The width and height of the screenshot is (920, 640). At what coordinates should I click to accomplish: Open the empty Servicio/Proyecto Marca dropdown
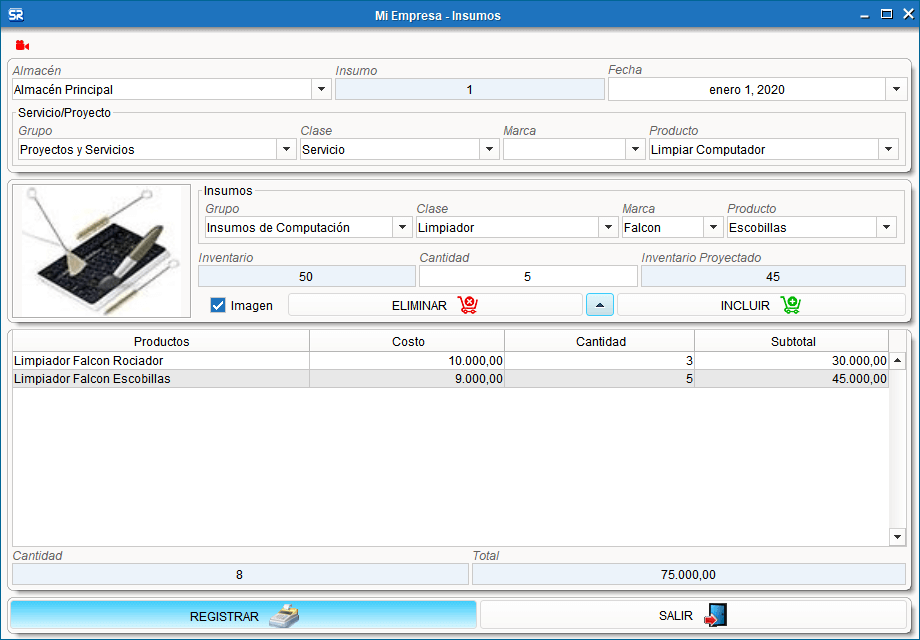coord(635,149)
